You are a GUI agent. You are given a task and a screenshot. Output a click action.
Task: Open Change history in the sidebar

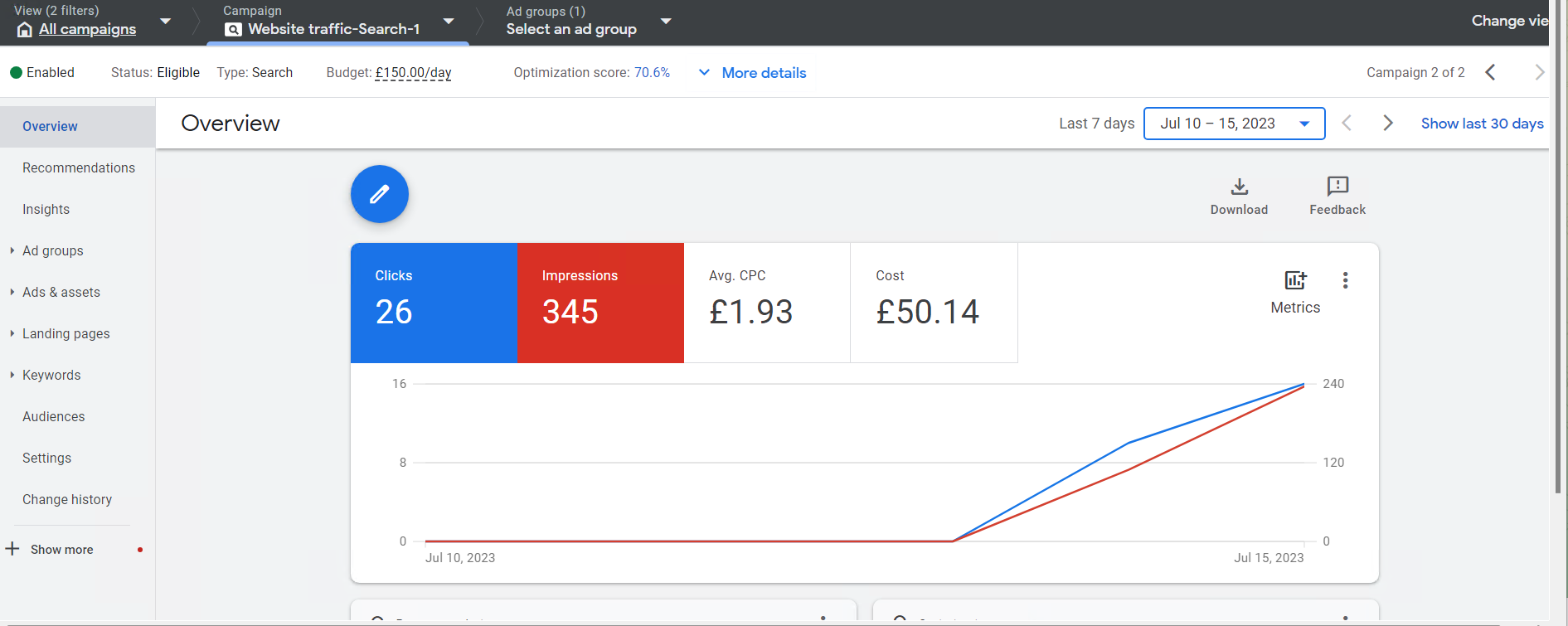(x=66, y=499)
